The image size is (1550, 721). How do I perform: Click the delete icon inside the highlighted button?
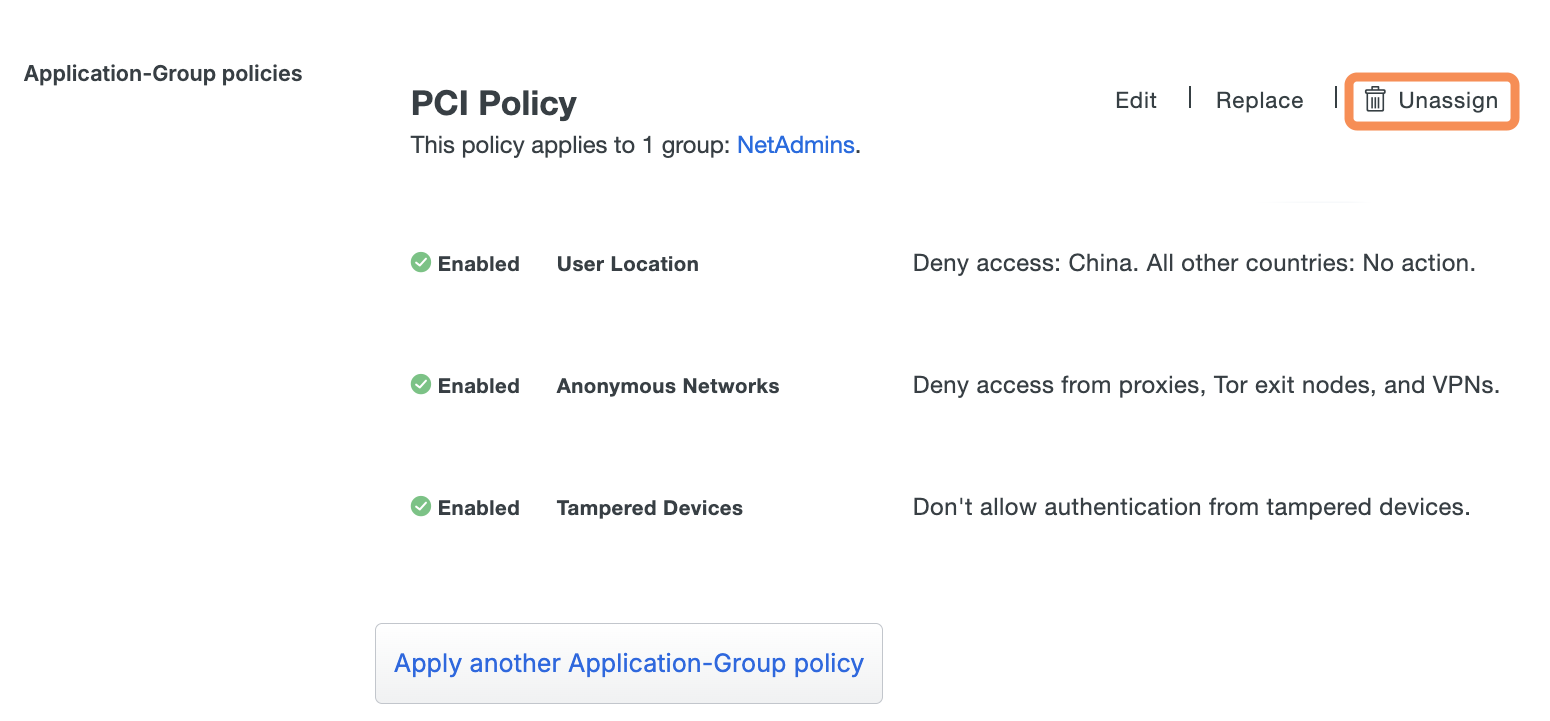[1375, 100]
